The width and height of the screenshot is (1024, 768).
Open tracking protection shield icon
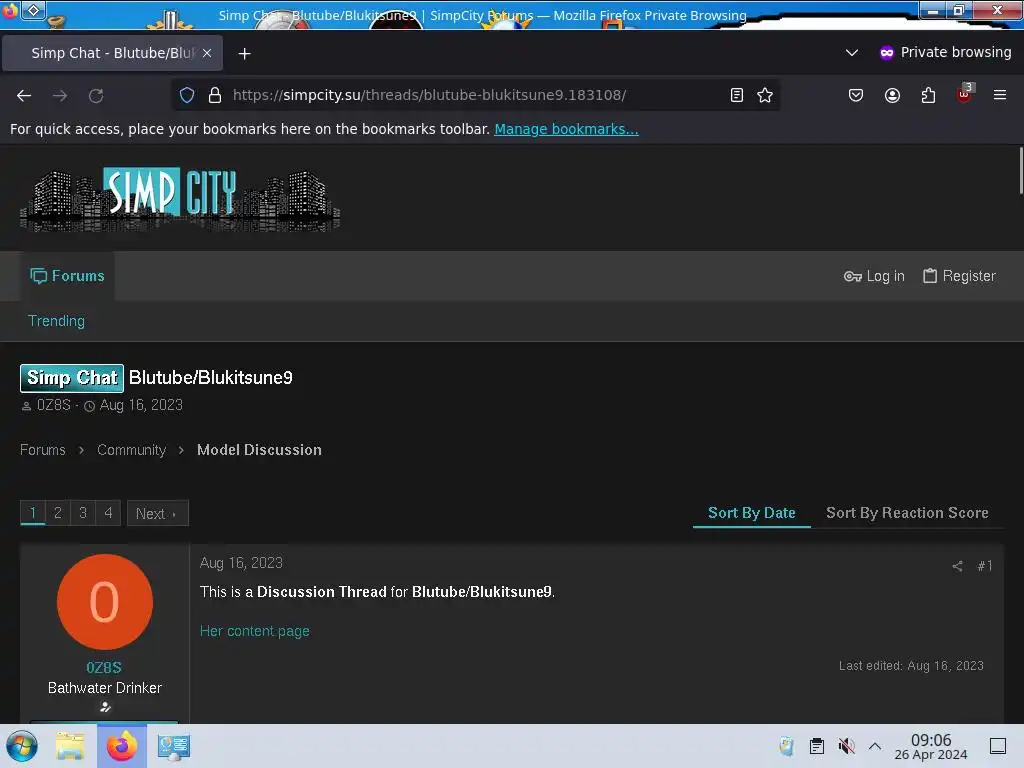pos(187,95)
